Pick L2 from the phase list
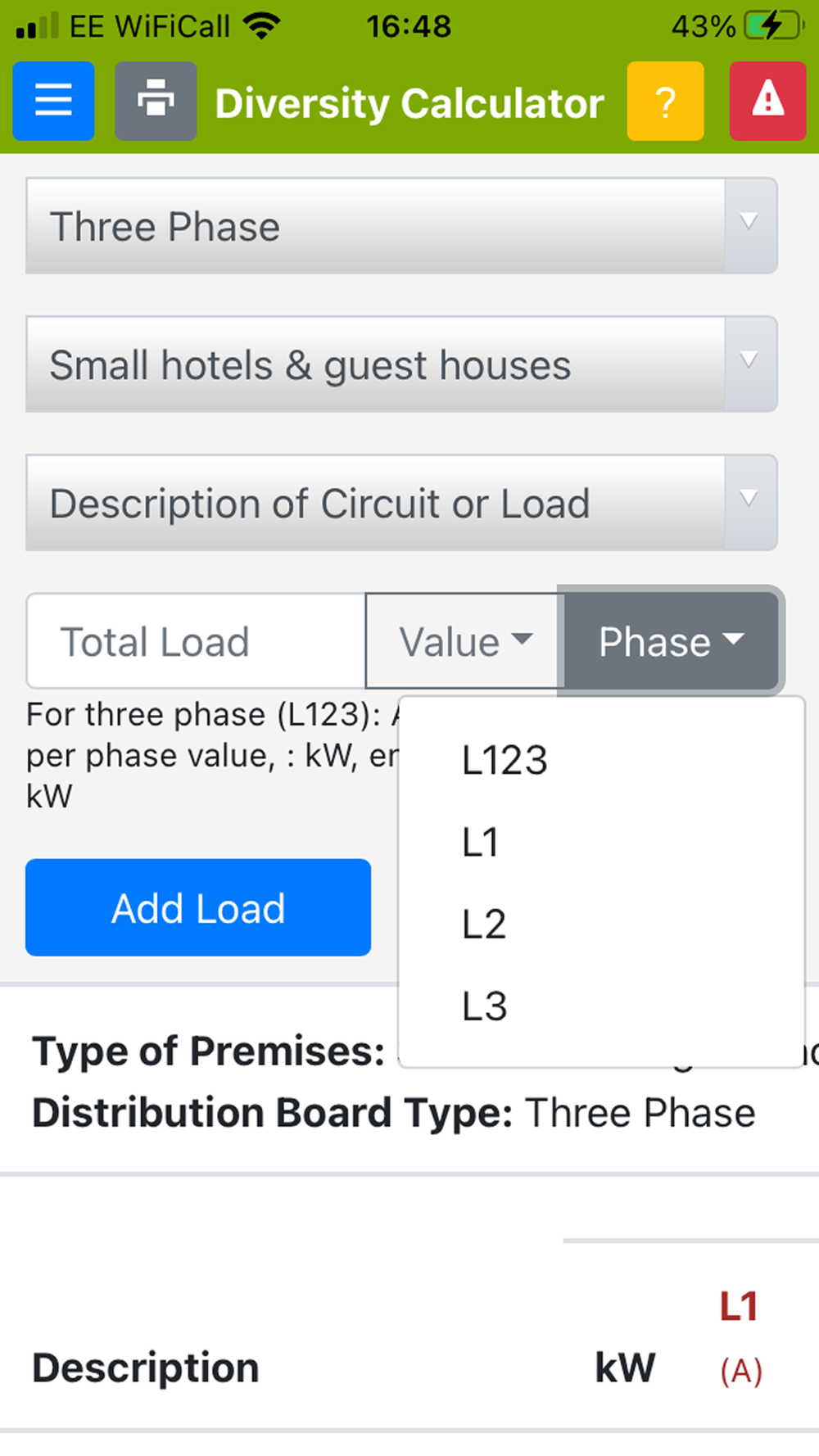This screenshot has width=819, height=1456. [484, 924]
